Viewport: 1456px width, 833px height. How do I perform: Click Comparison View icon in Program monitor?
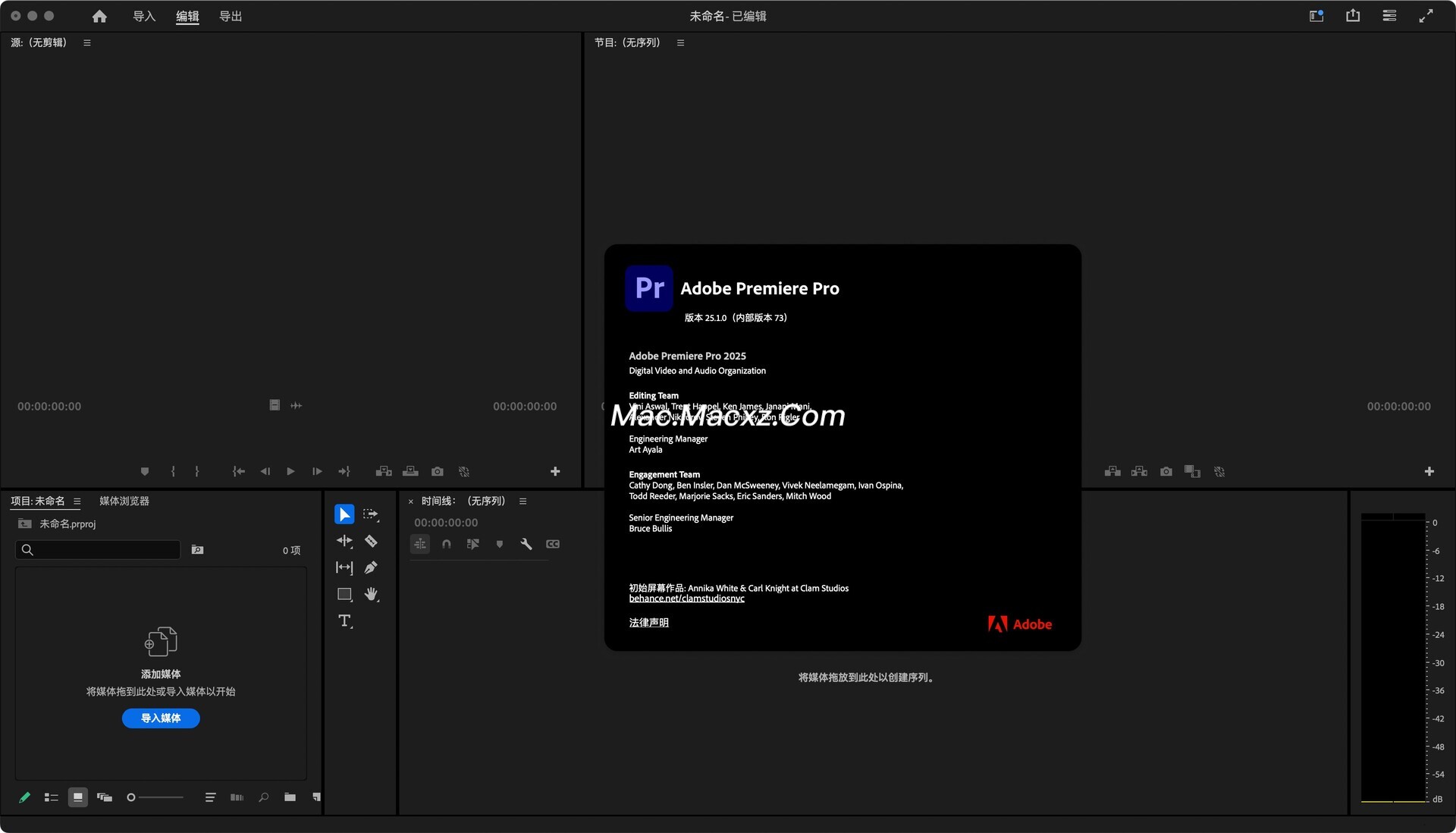pos(1192,472)
